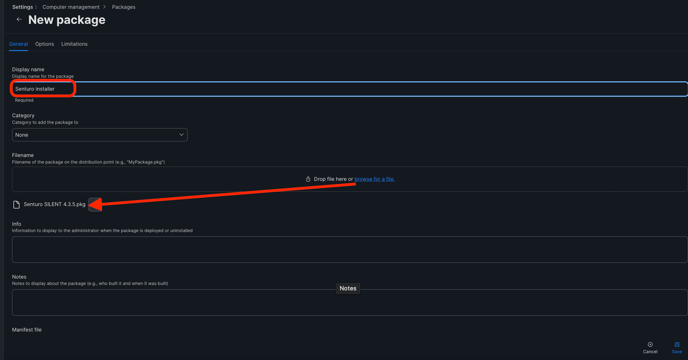Screen dimensions: 688x360
Task: Click the browse for a file link
Action: coord(374,179)
